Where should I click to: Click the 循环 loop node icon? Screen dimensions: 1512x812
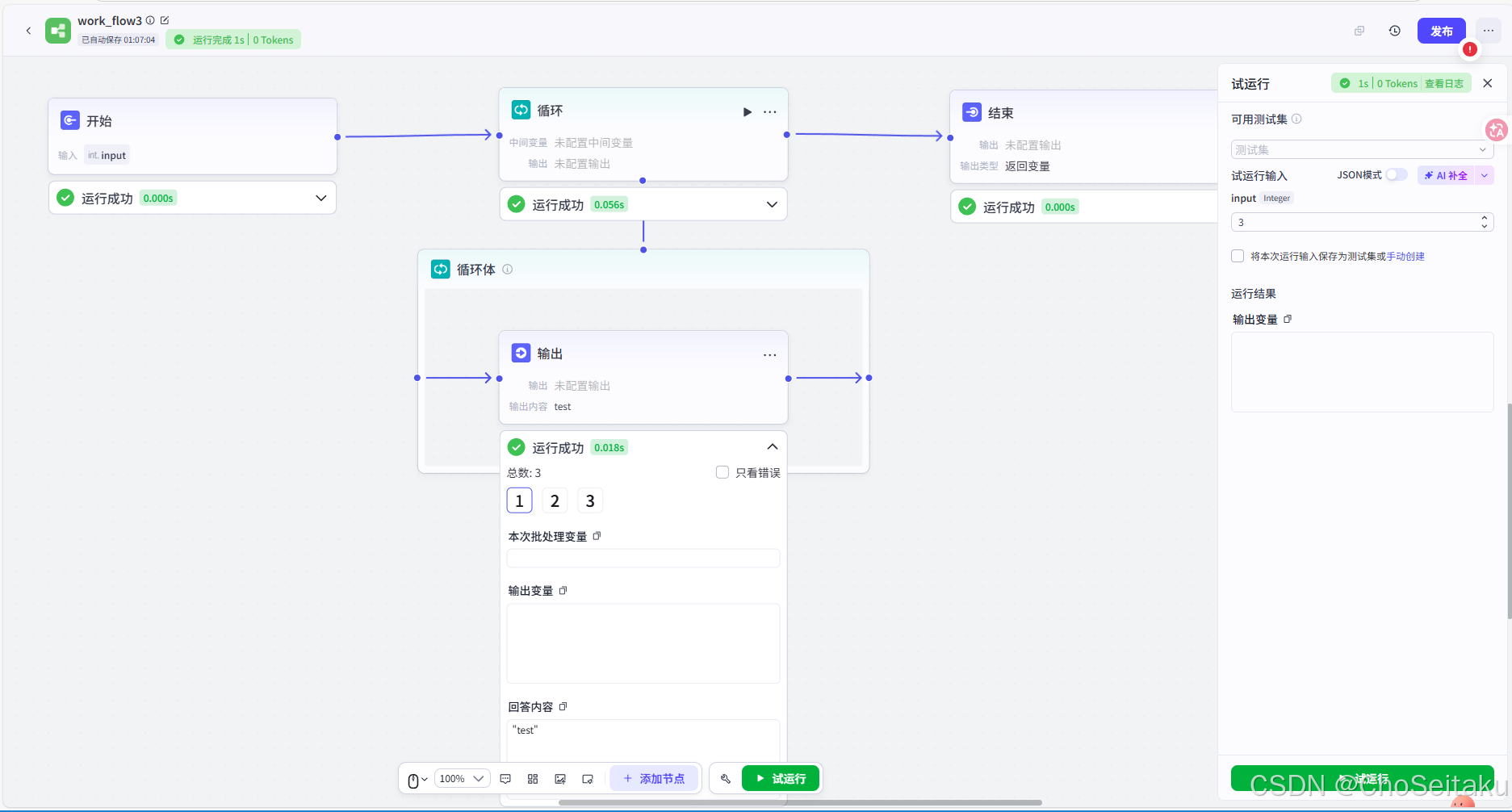click(x=521, y=110)
